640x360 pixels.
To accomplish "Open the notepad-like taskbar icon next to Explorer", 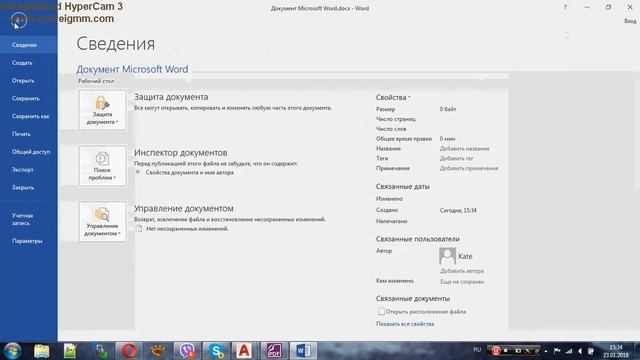I will tap(70, 351).
